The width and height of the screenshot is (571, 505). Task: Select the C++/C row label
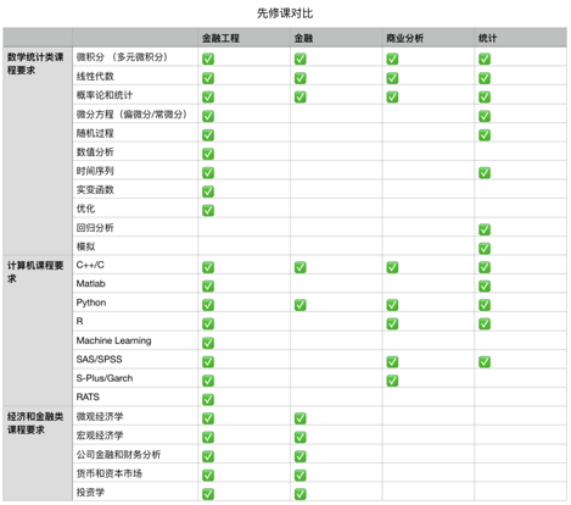(90, 265)
